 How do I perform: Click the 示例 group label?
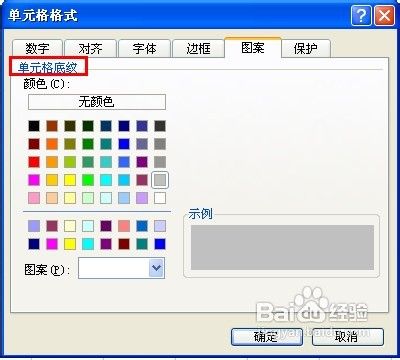click(200, 214)
